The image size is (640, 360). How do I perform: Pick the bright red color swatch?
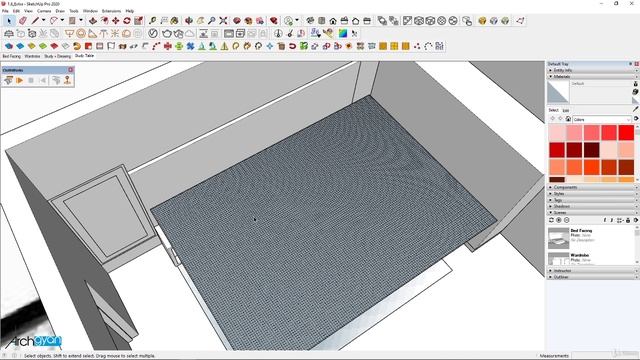click(x=626, y=133)
